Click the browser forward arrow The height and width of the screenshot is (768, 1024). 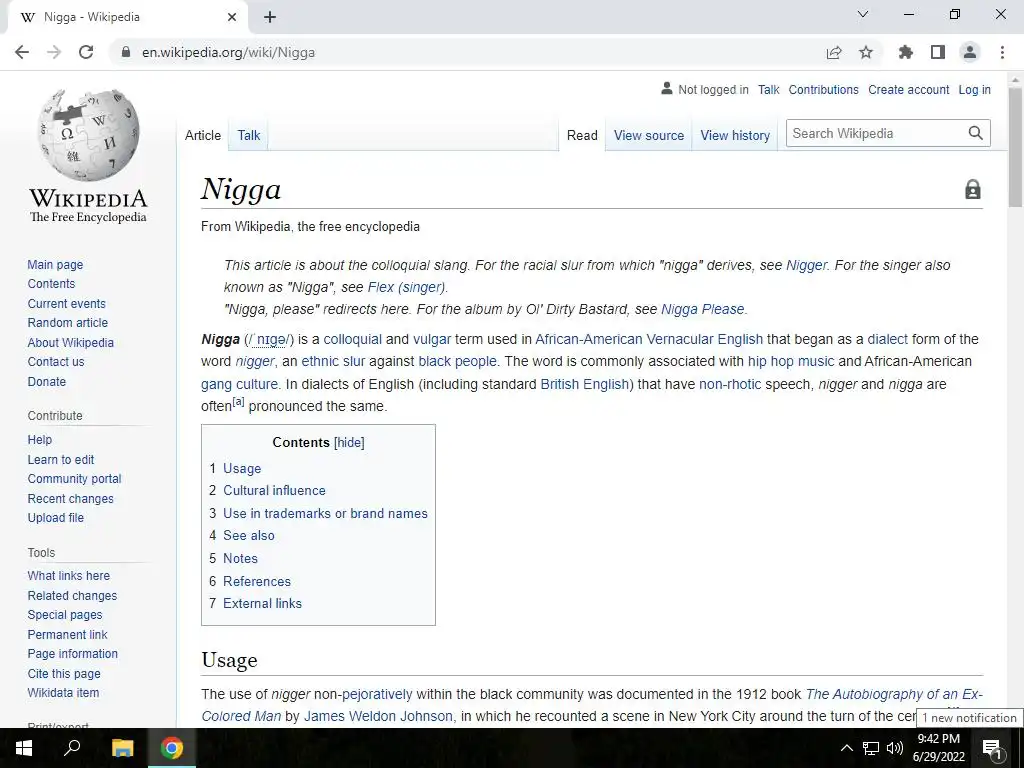click(x=54, y=52)
